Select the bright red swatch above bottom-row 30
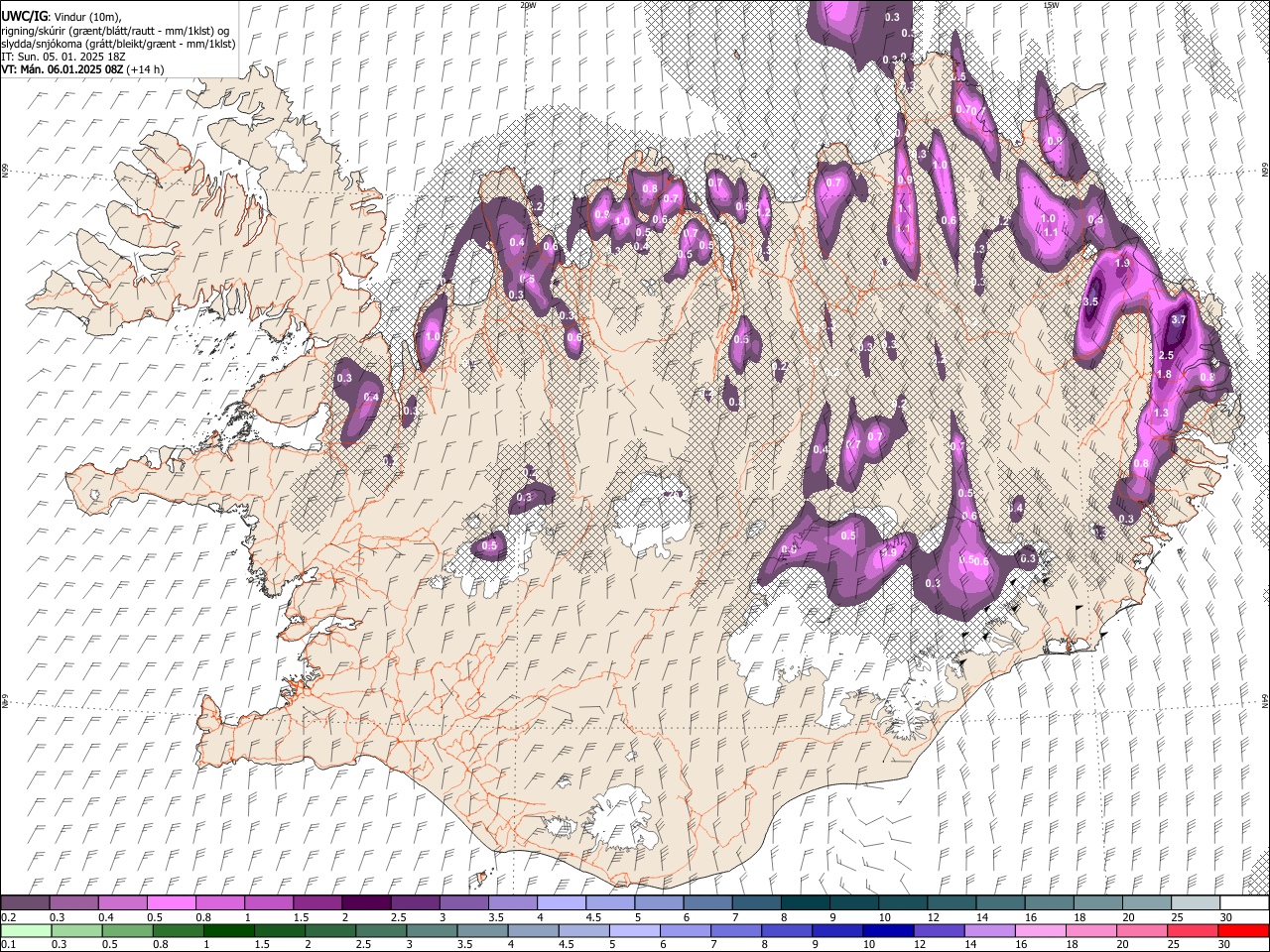Screen dimensions: 1270x952 tap(1243, 930)
